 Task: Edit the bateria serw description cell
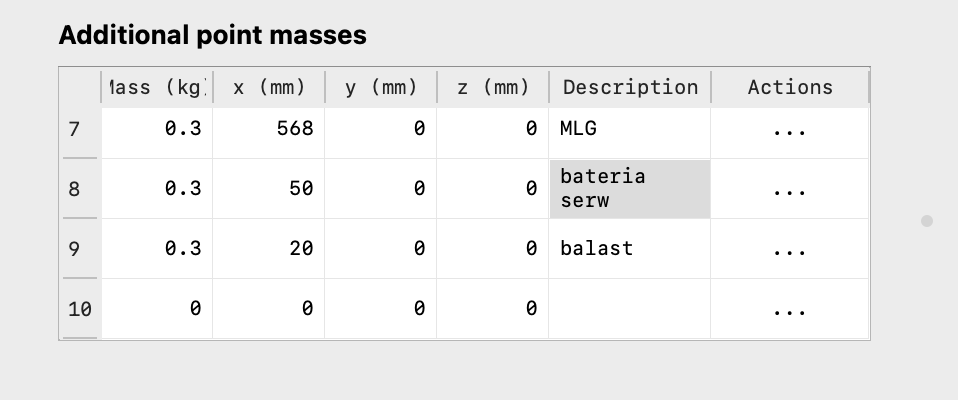coord(629,188)
